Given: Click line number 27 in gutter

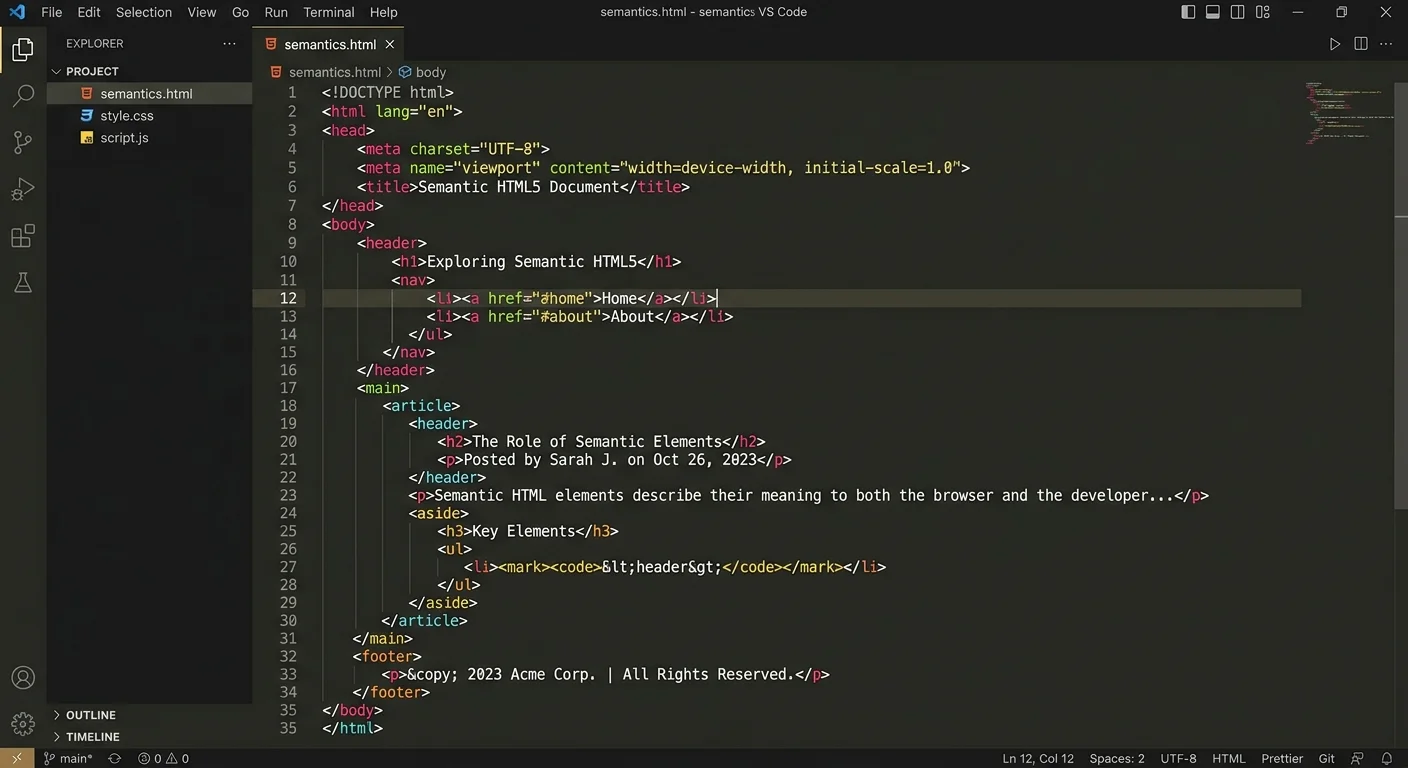Looking at the screenshot, I should 288,566.
